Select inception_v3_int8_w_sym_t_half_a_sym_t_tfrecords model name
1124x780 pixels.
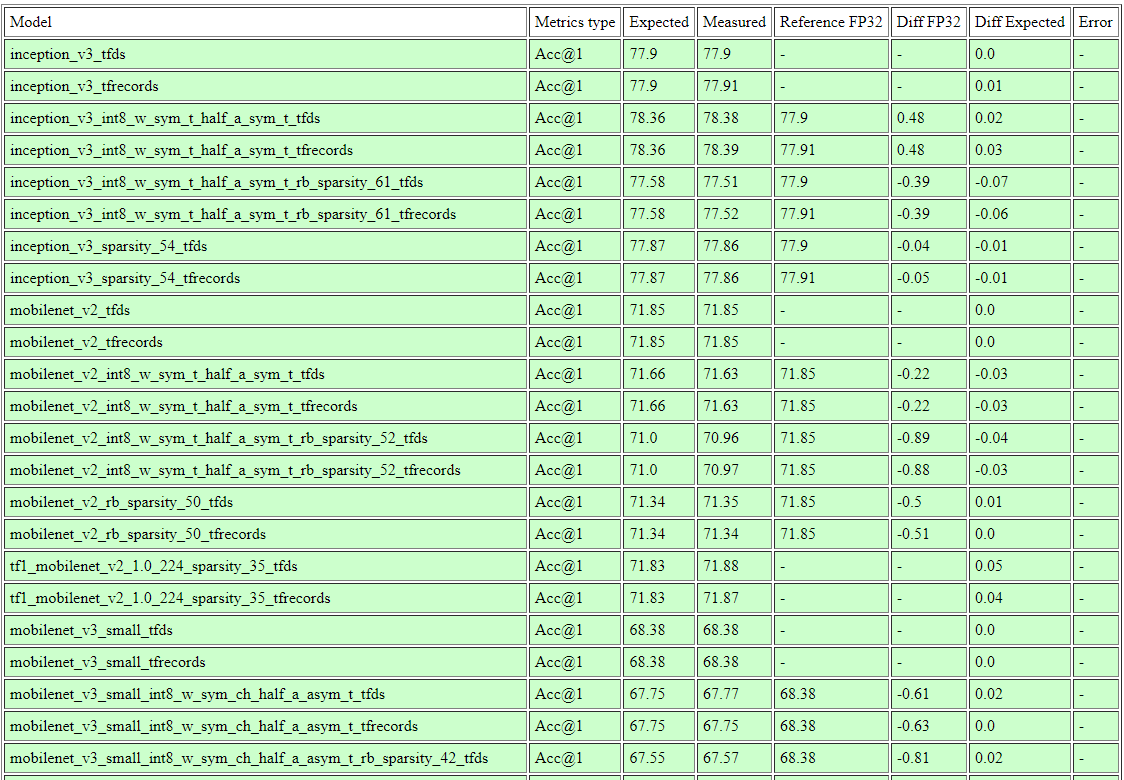(181, 151)
